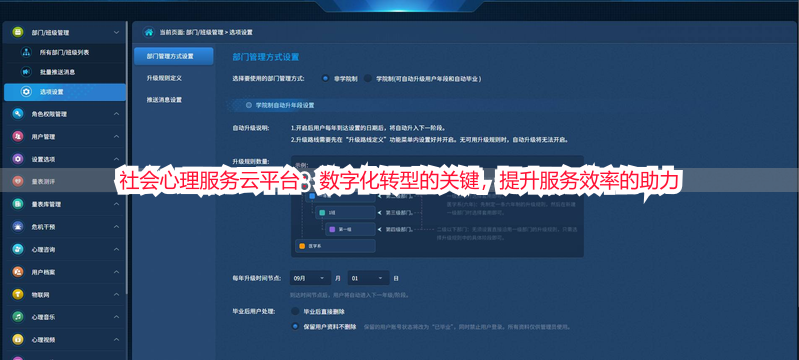Open the 09月 month dropdown

click(310, 278)
